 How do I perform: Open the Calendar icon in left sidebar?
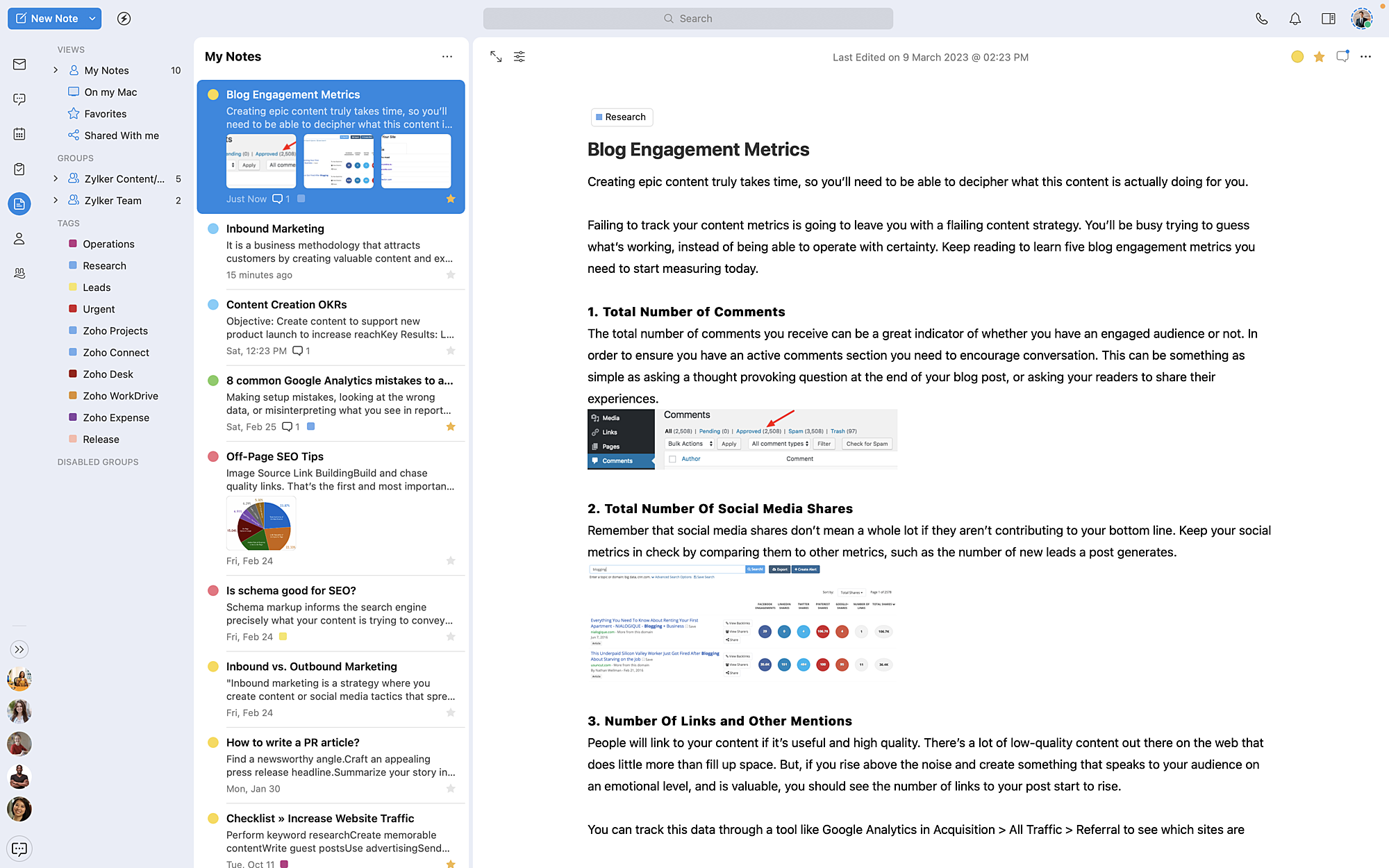[x=19, y=134]
